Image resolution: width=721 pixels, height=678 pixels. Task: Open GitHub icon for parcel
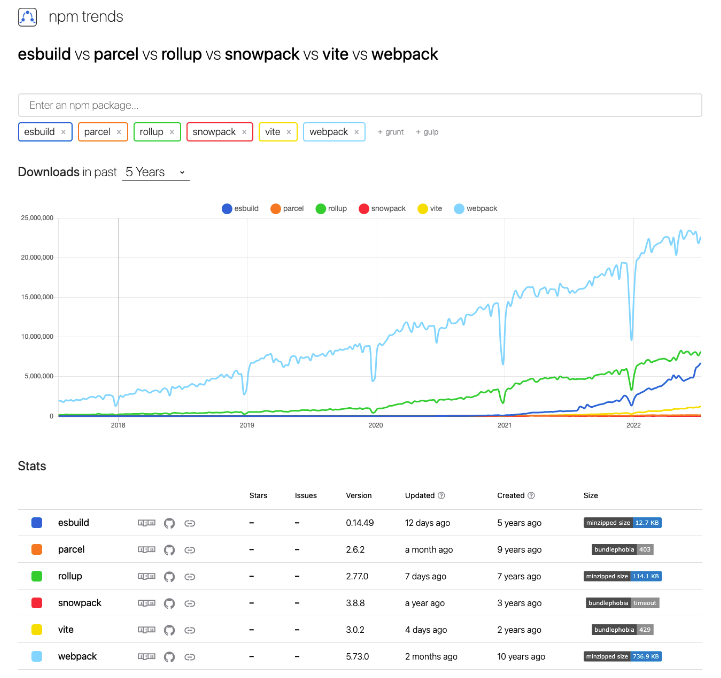[169, 550]
